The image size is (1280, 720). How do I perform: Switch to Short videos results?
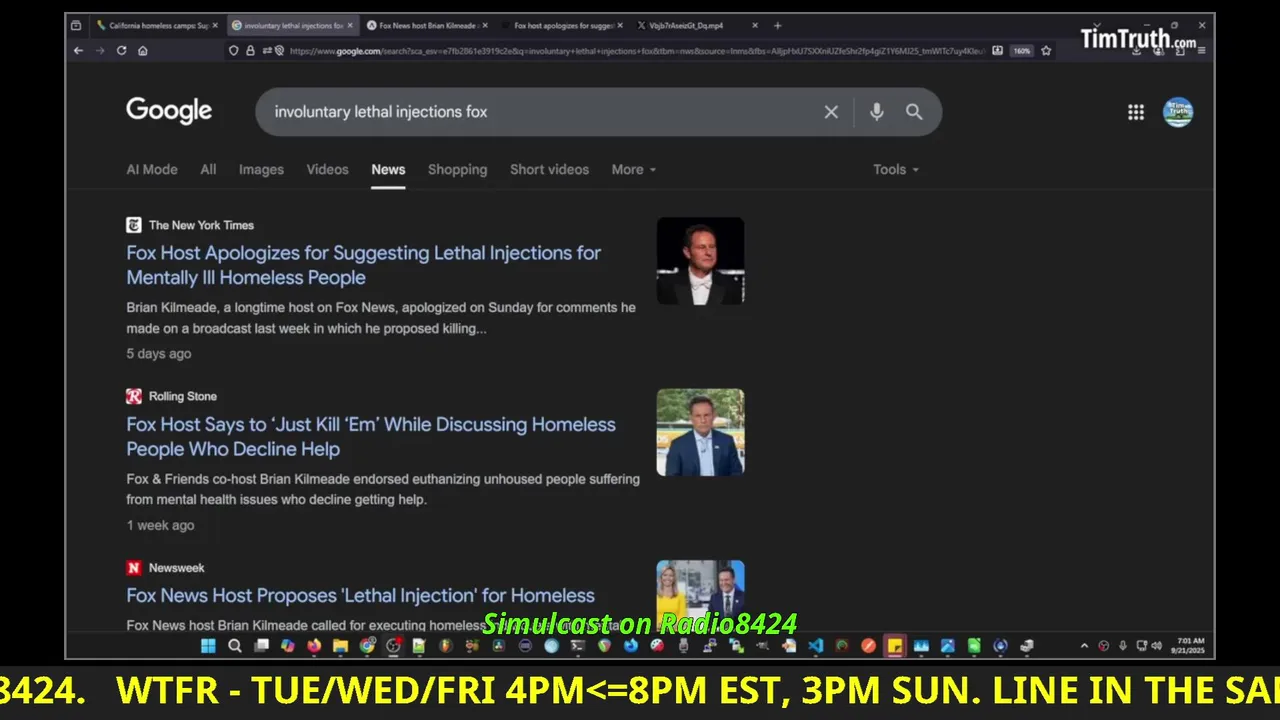549,169
